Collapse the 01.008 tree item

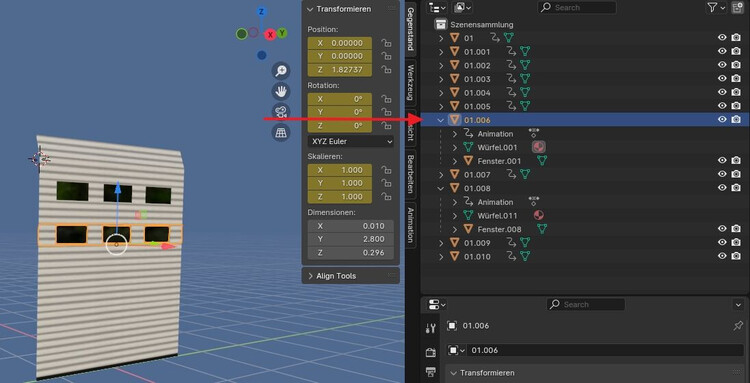pyautogui.click(x=441, y=188)
